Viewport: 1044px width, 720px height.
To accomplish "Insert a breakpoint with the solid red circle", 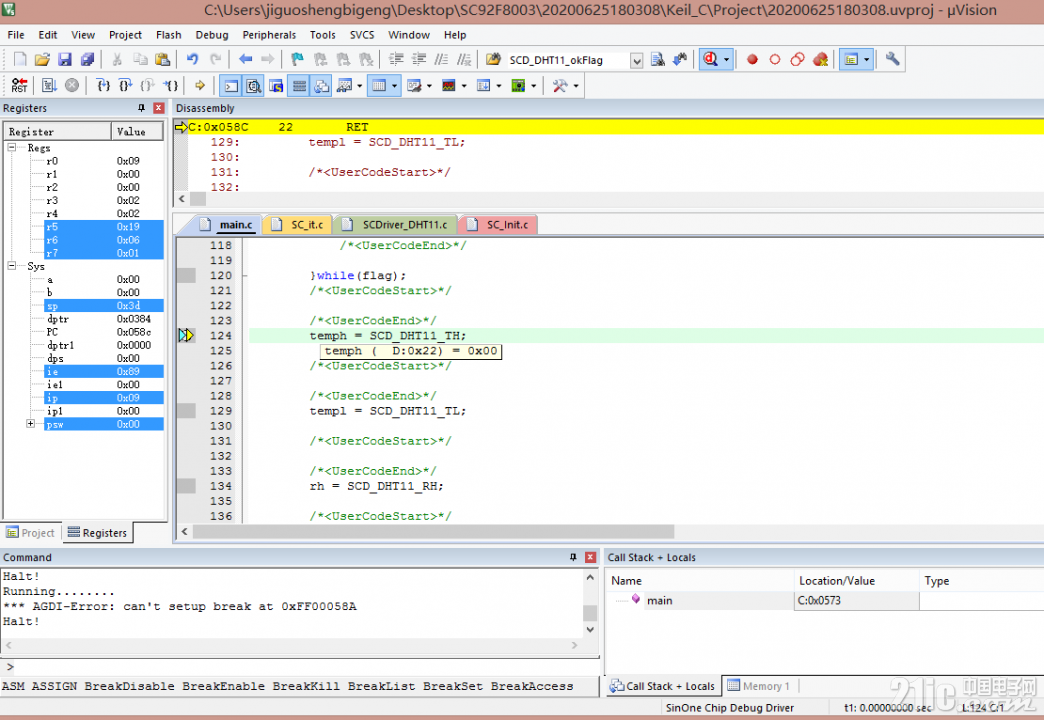I will 752,60.
